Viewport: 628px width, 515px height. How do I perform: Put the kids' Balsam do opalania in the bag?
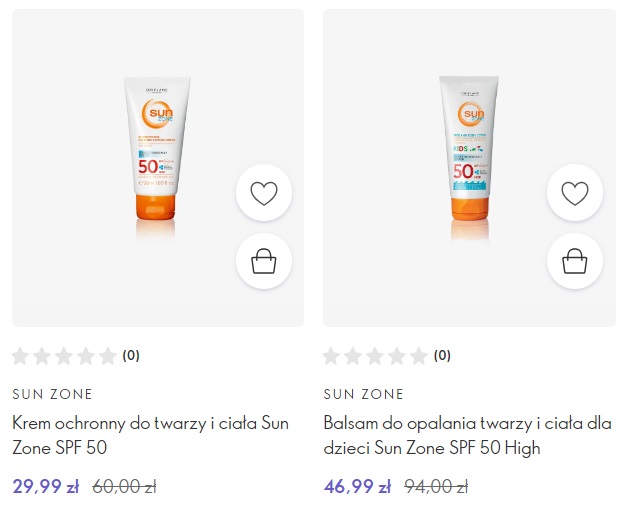(575, 261)
